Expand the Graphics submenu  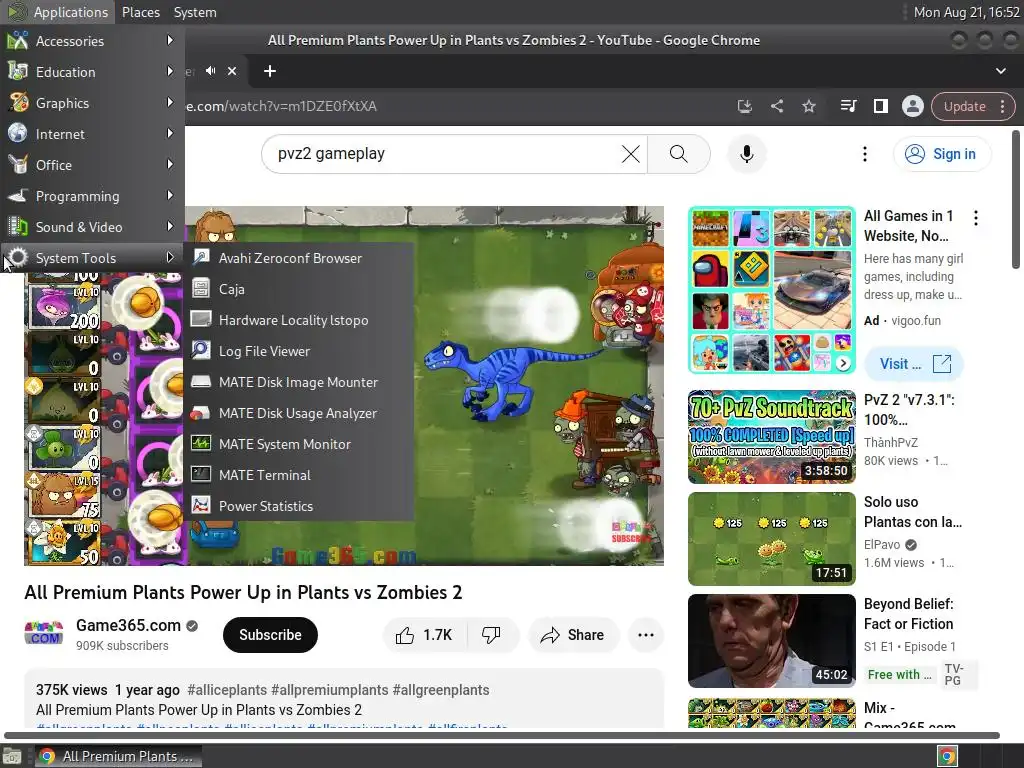point(92,103)
